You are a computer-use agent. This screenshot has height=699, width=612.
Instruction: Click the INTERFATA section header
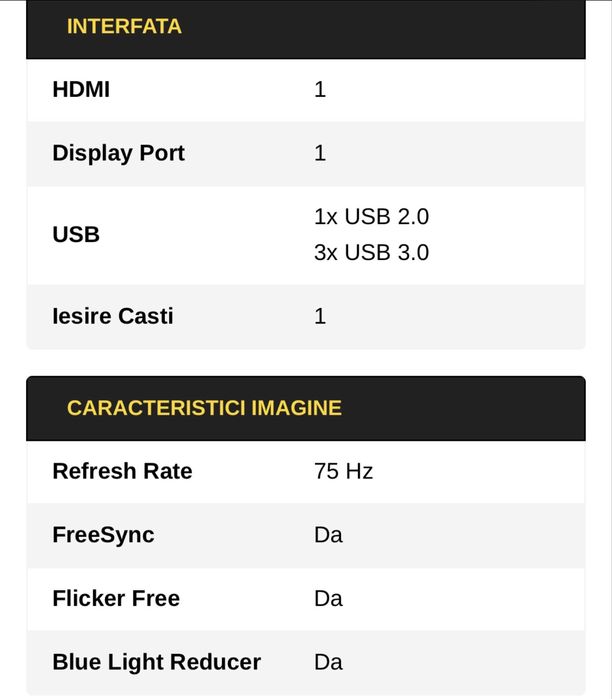(124, 27)
